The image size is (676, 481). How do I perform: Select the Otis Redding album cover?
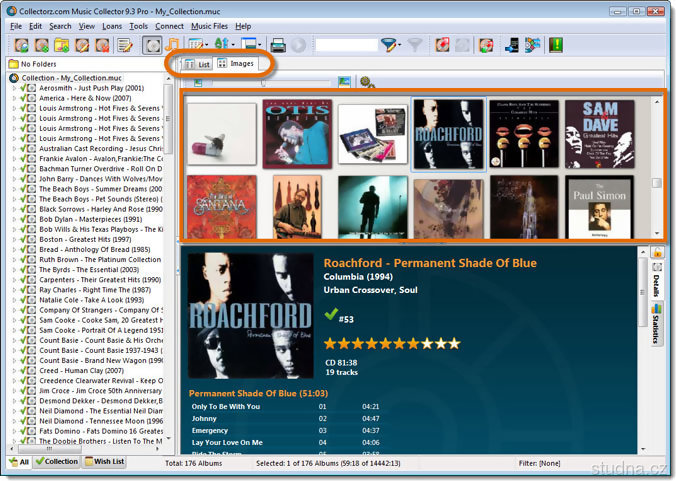pyautogui.click(x=297, y=134)
